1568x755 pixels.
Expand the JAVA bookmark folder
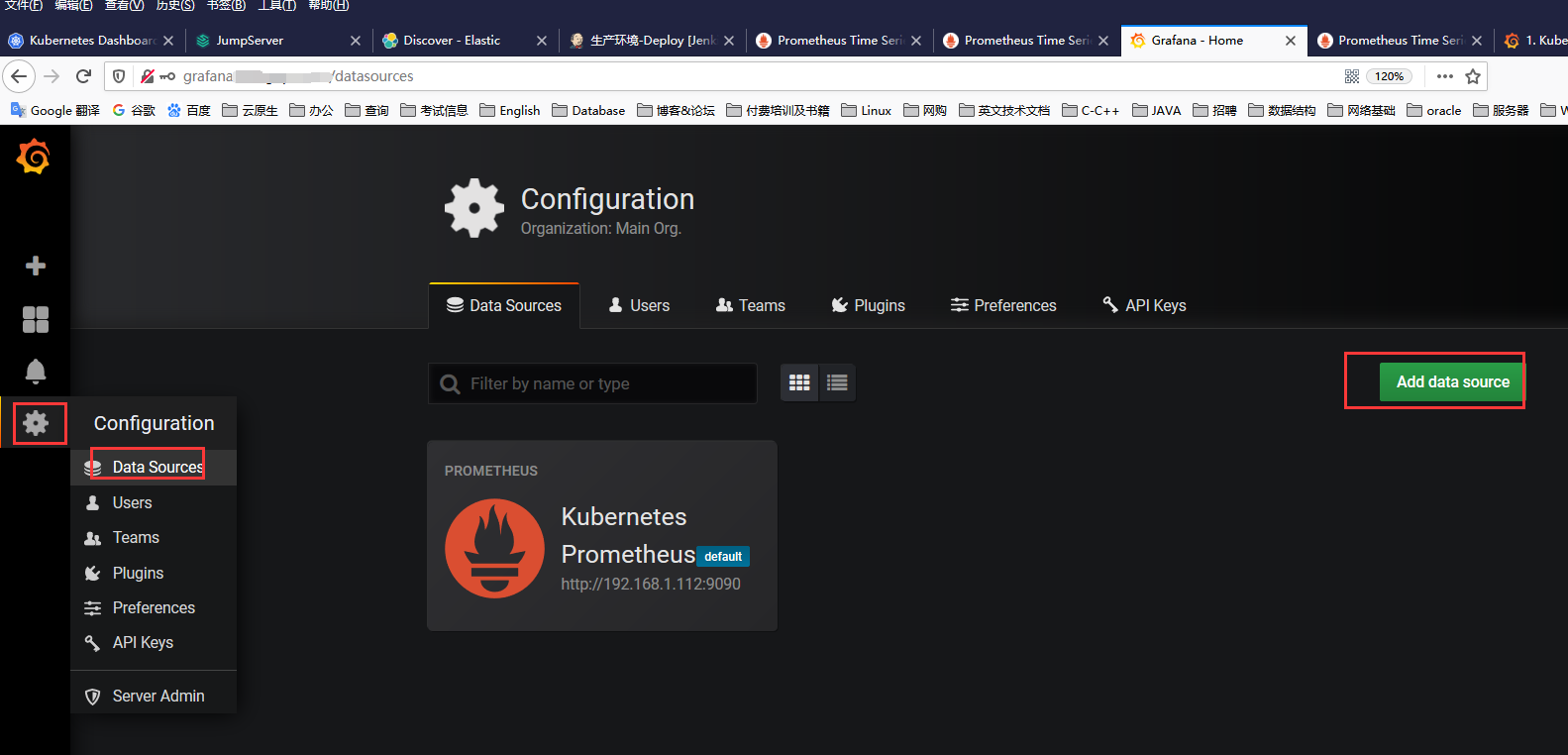click(1157, 110)
